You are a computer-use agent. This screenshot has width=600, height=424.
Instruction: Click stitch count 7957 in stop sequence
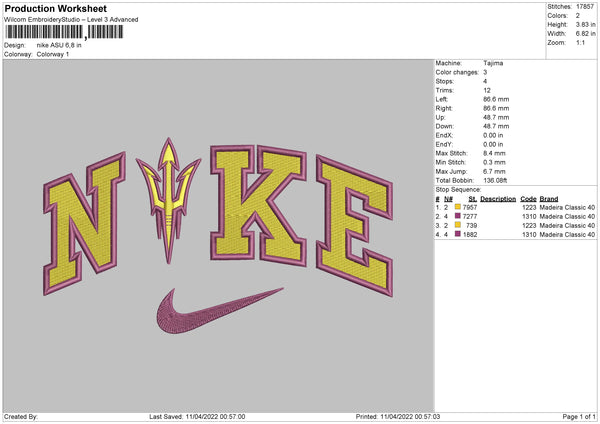(470, 207)
